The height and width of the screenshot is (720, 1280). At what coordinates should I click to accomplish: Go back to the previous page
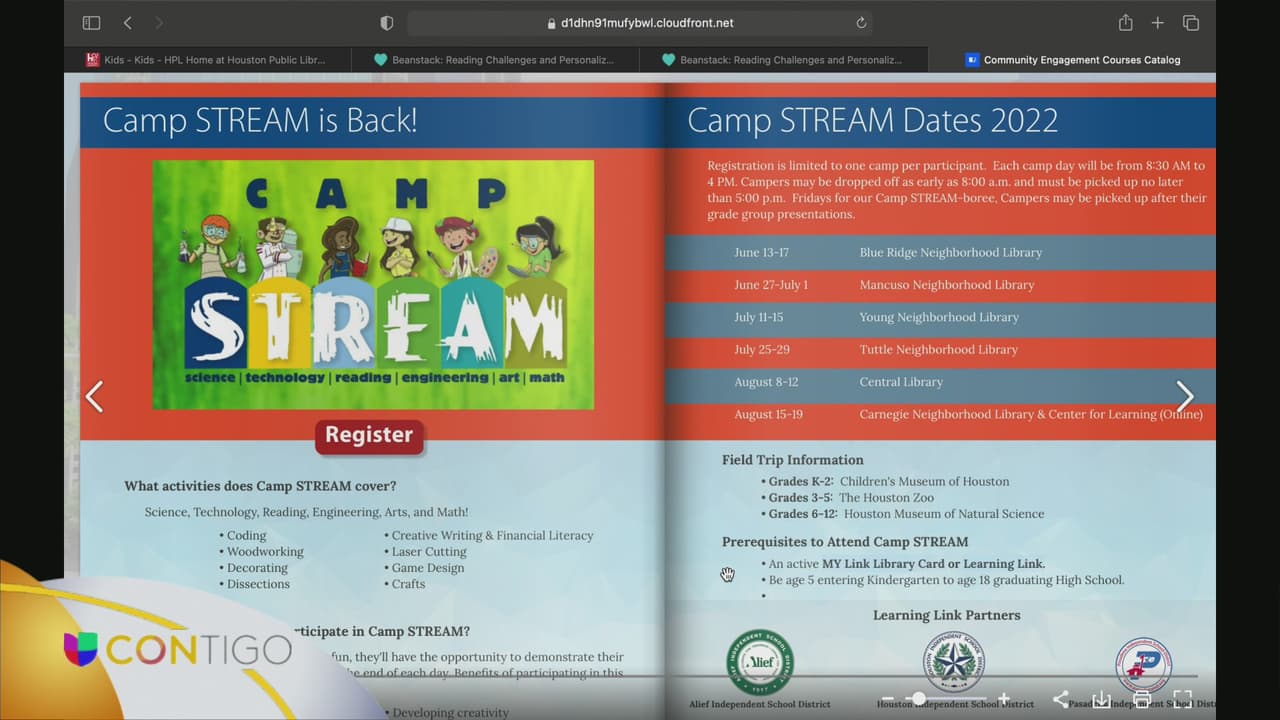(x=127, y=23)
